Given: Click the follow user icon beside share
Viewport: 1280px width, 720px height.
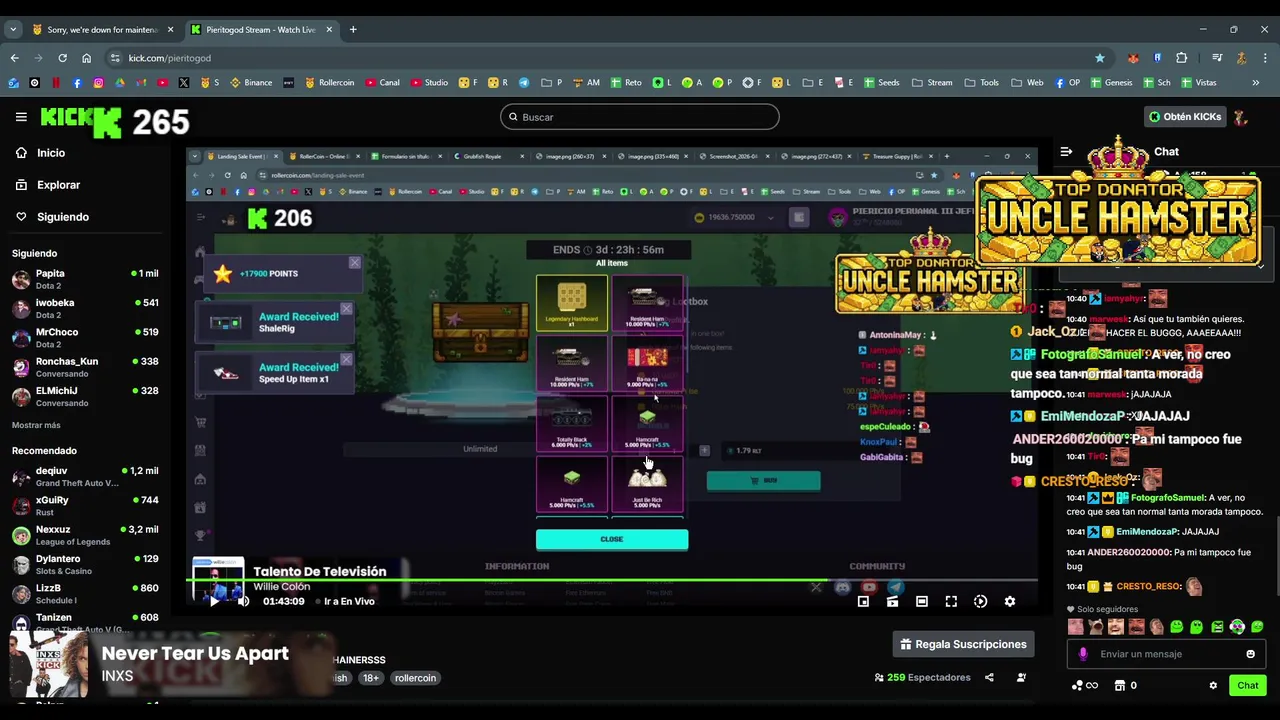Looking at the screenshot, I should pos(1021,677).
